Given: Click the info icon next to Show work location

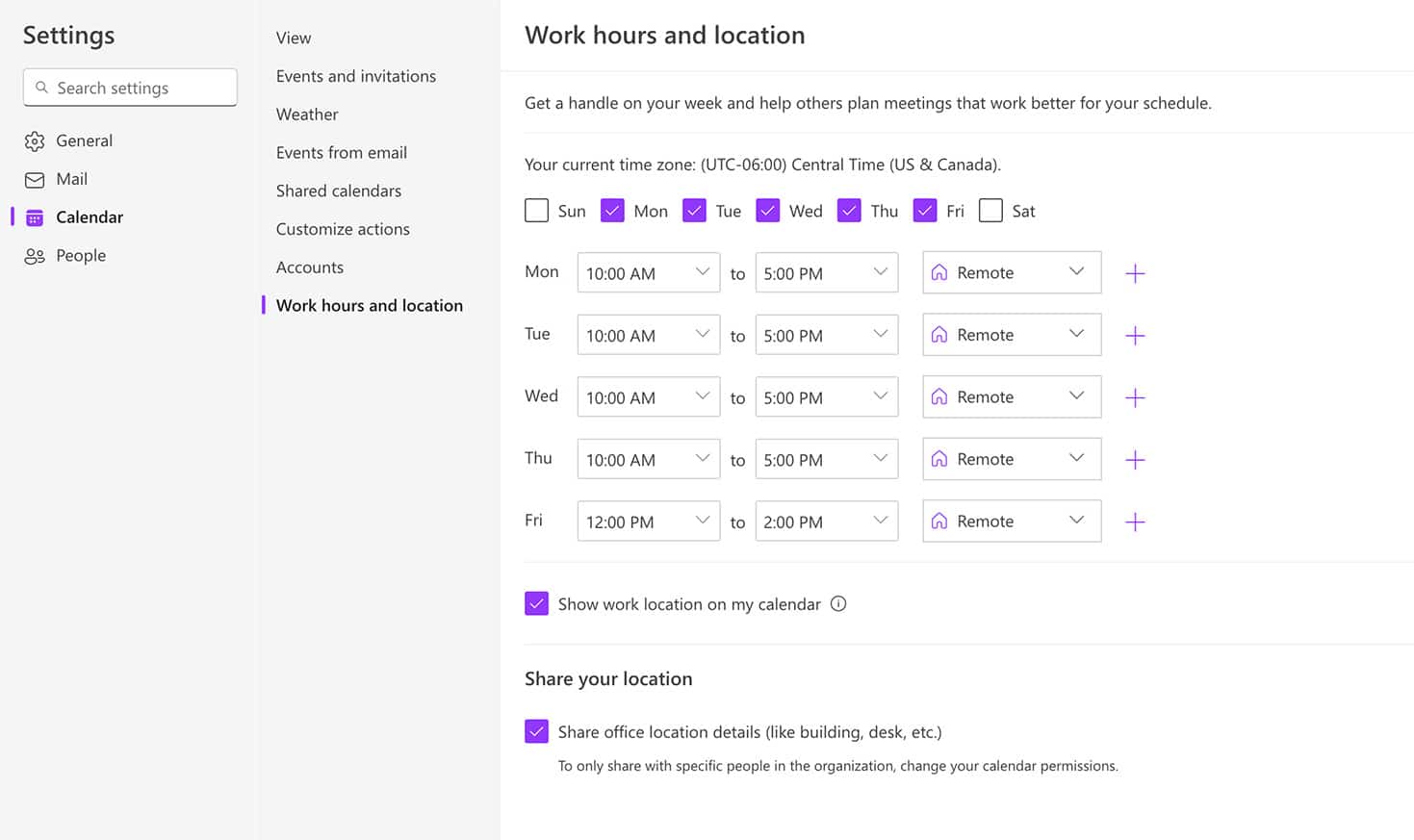Looking at the screenshot, I should coord(837,603).
